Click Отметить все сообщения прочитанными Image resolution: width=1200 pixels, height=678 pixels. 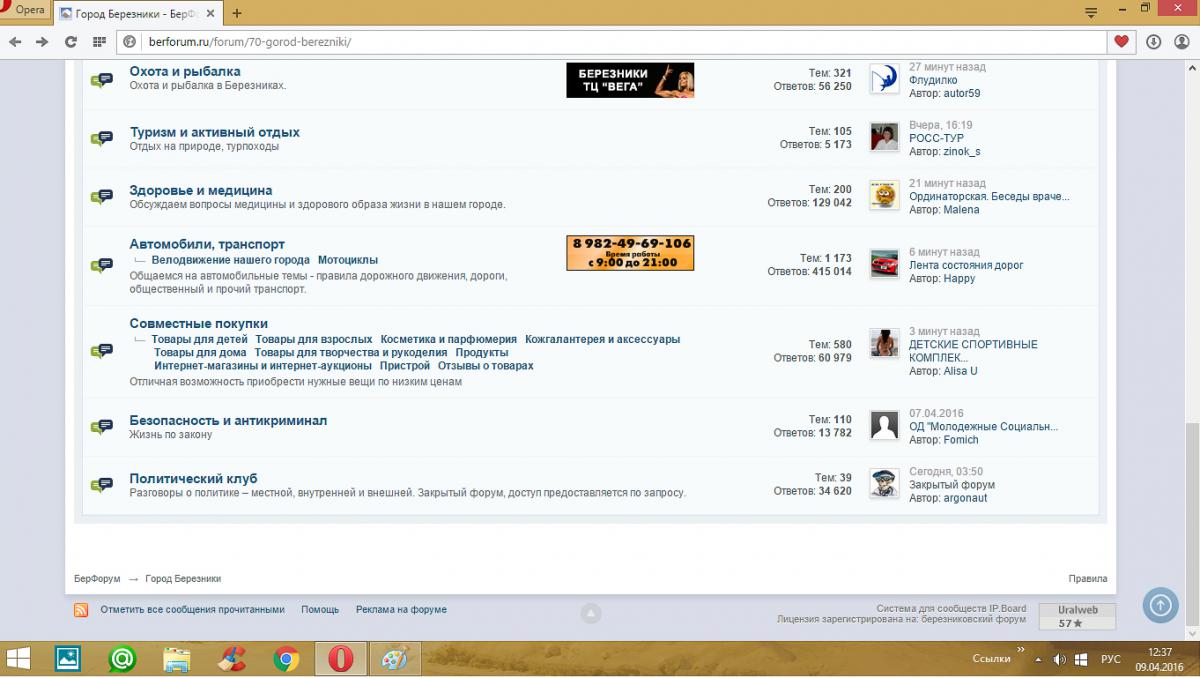(x=192, y=610)
